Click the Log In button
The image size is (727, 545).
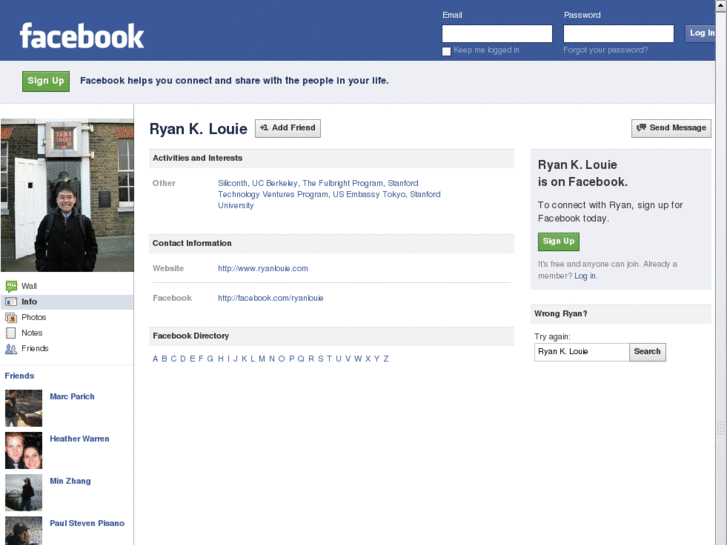[x=700, y=33]
